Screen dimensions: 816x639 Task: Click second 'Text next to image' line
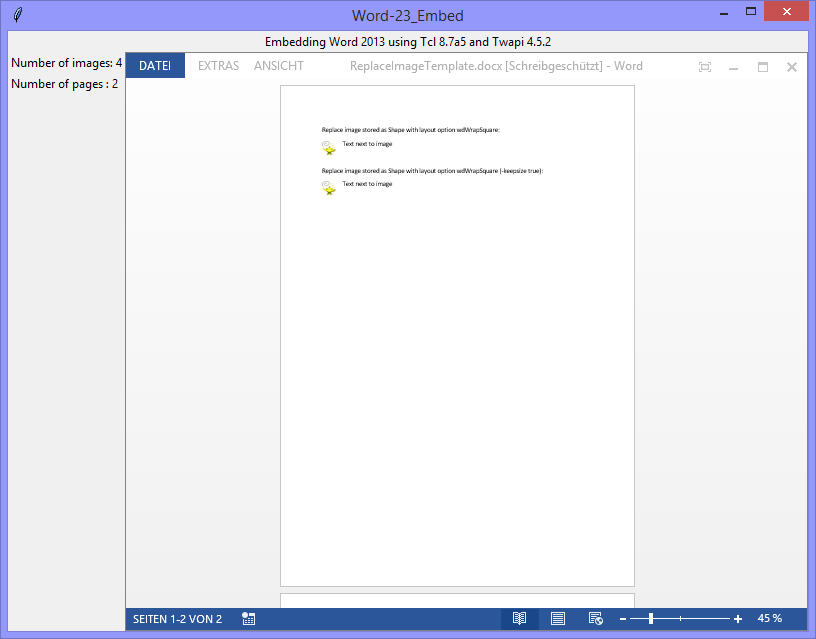[x=367, y=184]
